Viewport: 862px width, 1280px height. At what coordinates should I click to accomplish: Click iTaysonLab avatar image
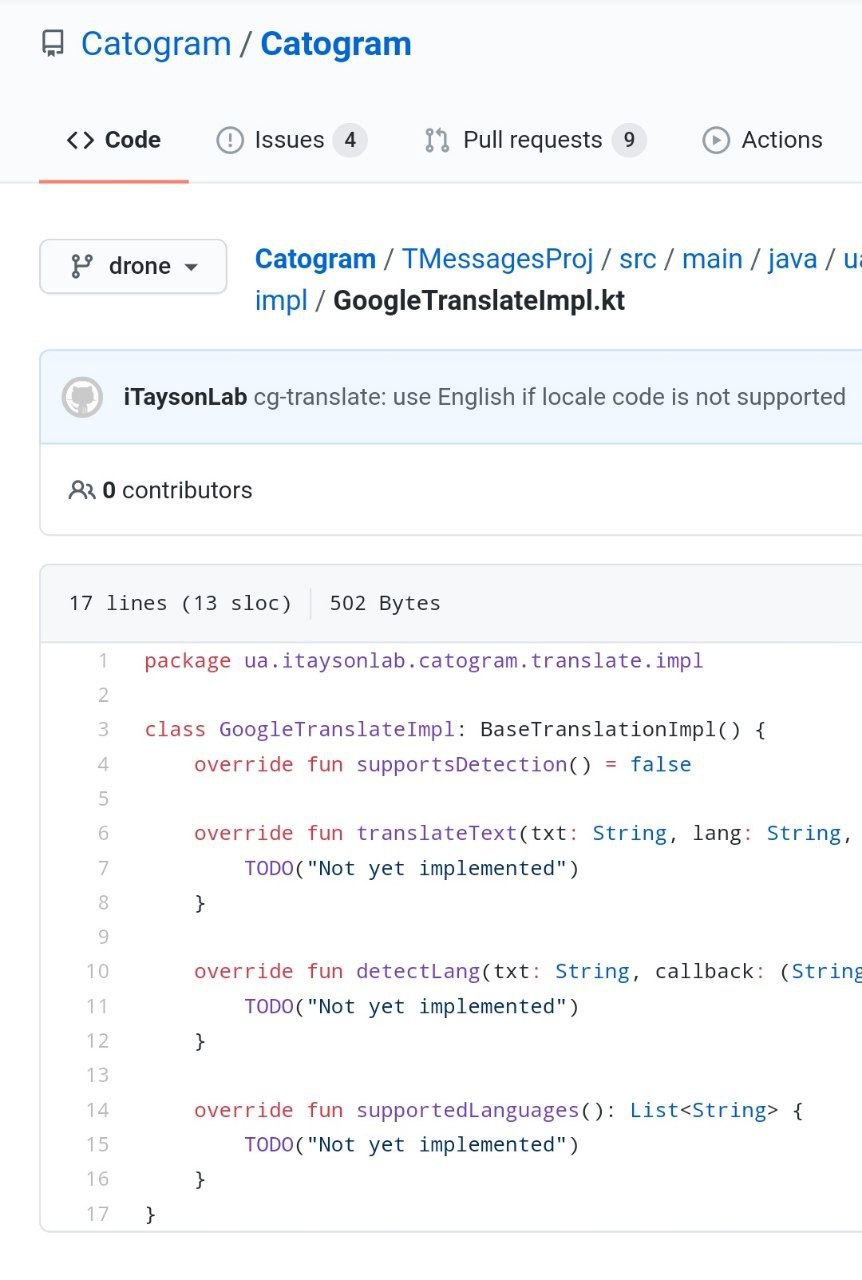82,397
